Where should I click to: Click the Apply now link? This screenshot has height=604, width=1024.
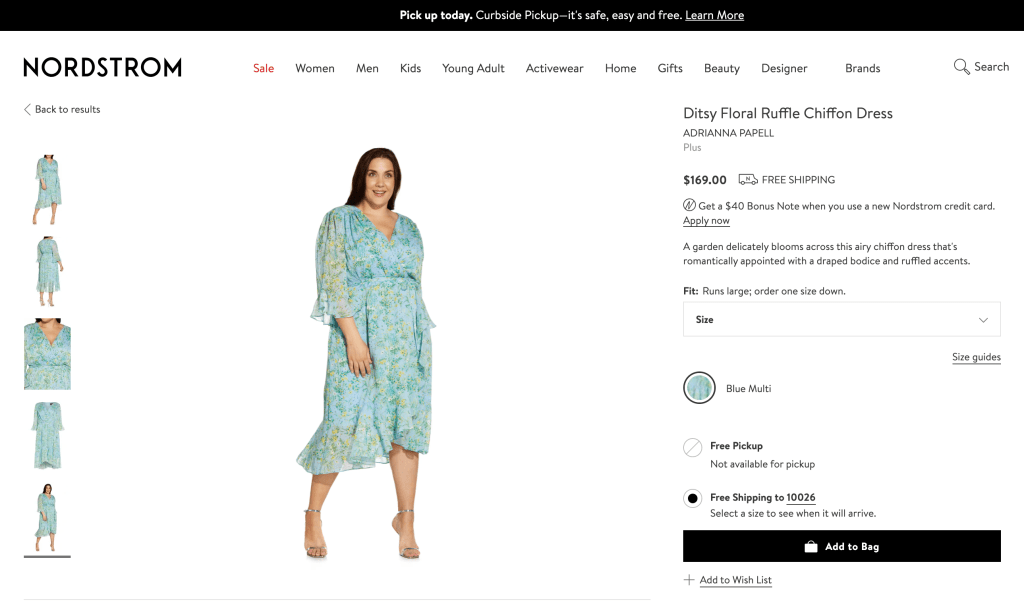pos(706,221)
